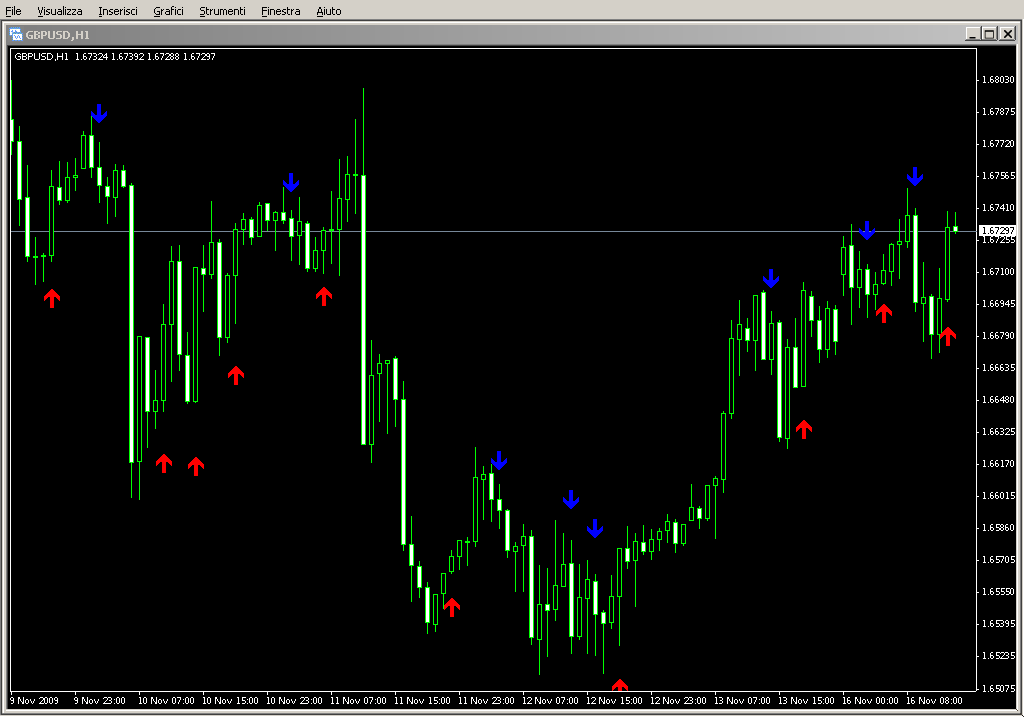Click the 9 Nov 23:00 time label
1024x717 pixels.
99,701
